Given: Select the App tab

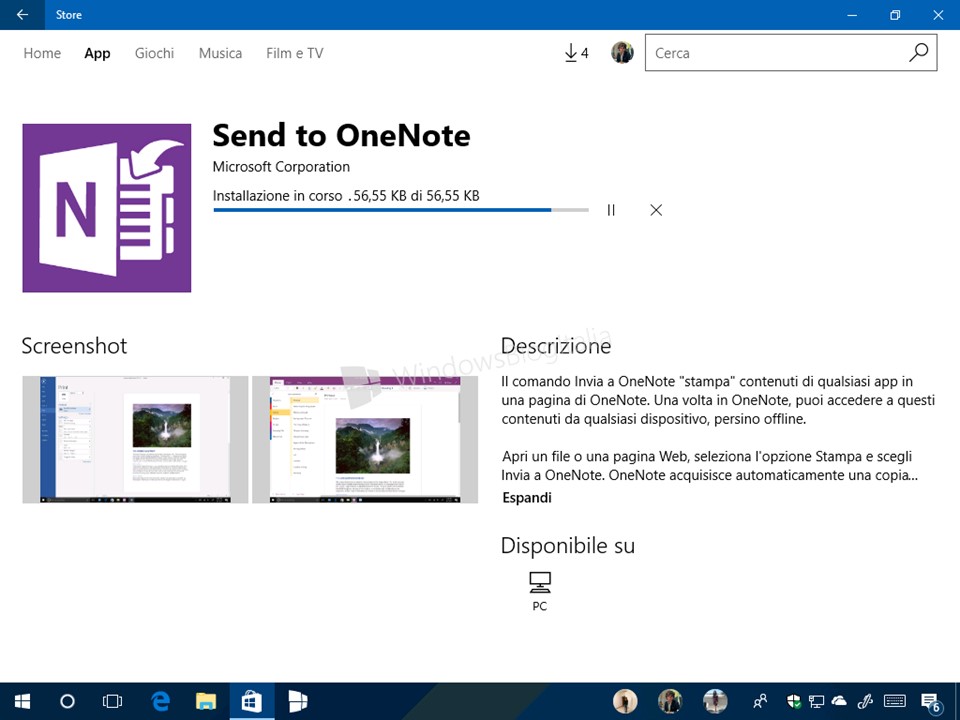Looking at the screenshot, I should pos(97,53).
